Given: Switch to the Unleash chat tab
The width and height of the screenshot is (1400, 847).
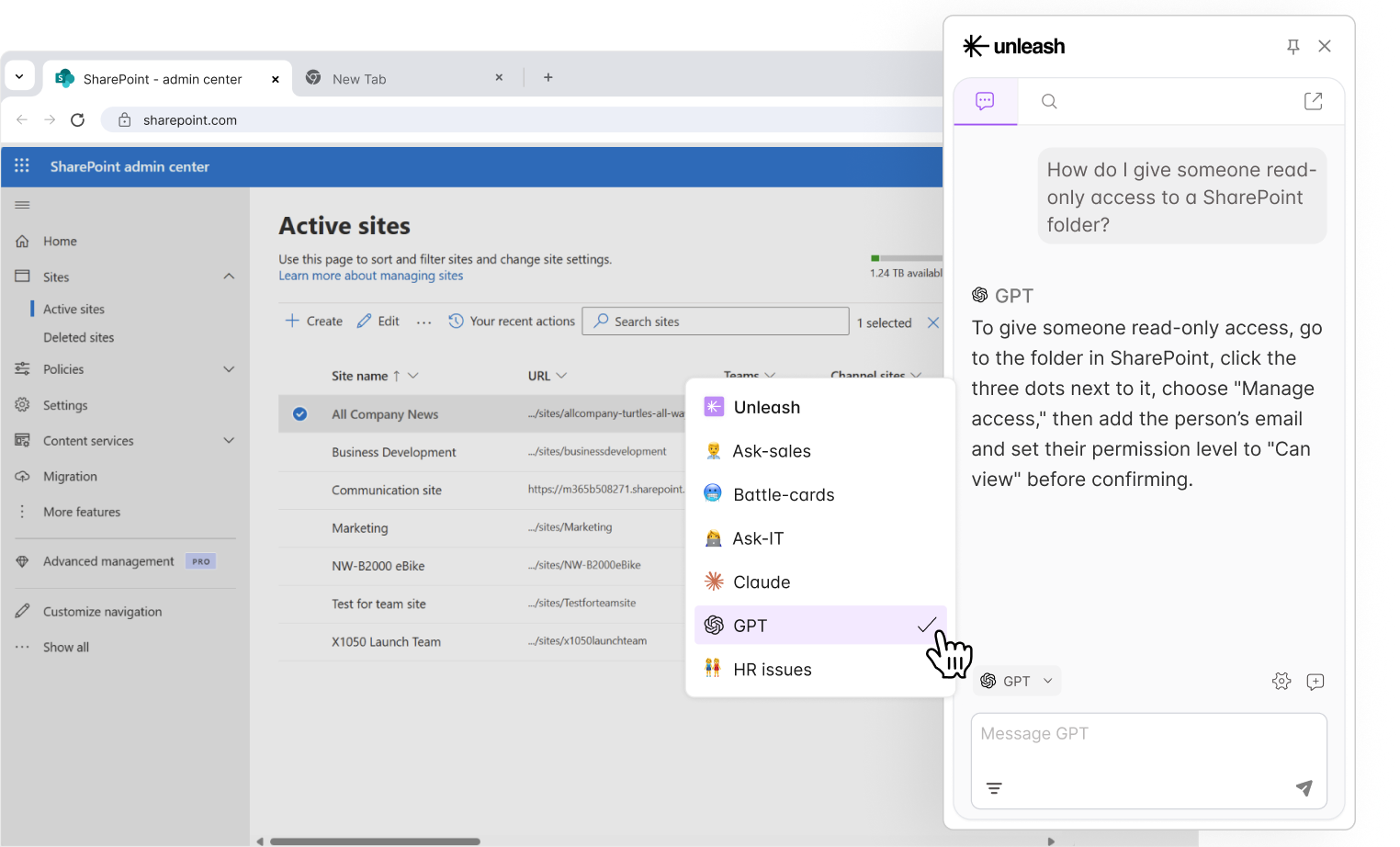Looking at the screenshot, I should [x=985, y=101].
